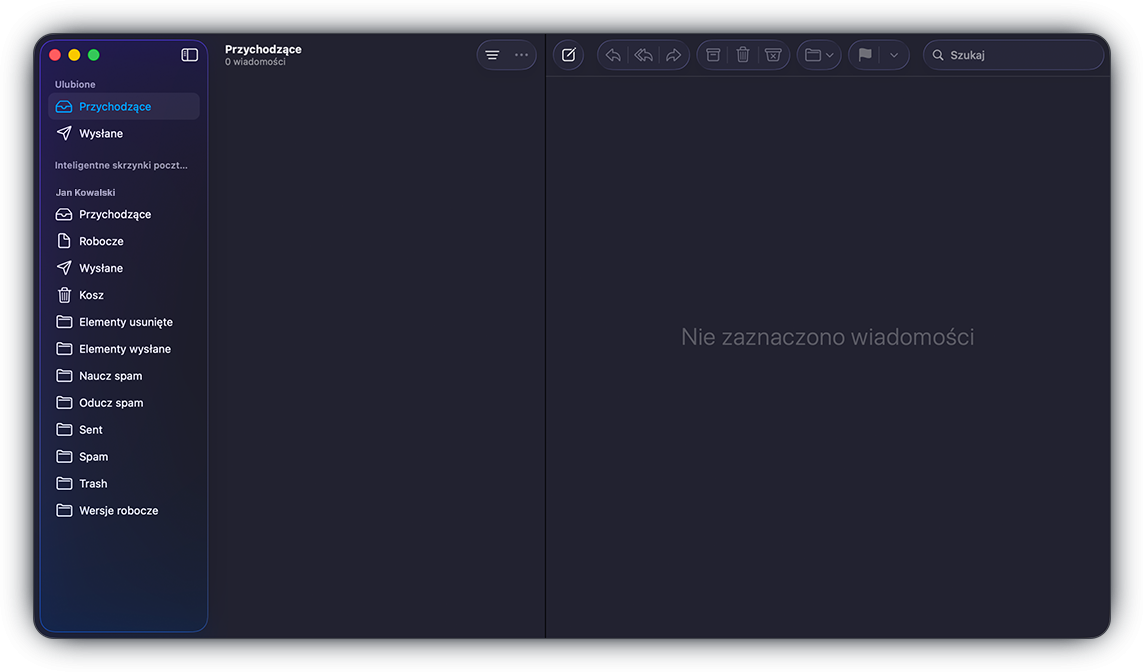Click the Reply All icon
The image size is (1143, 672).
pyautogui.click(x=643, y=55)
